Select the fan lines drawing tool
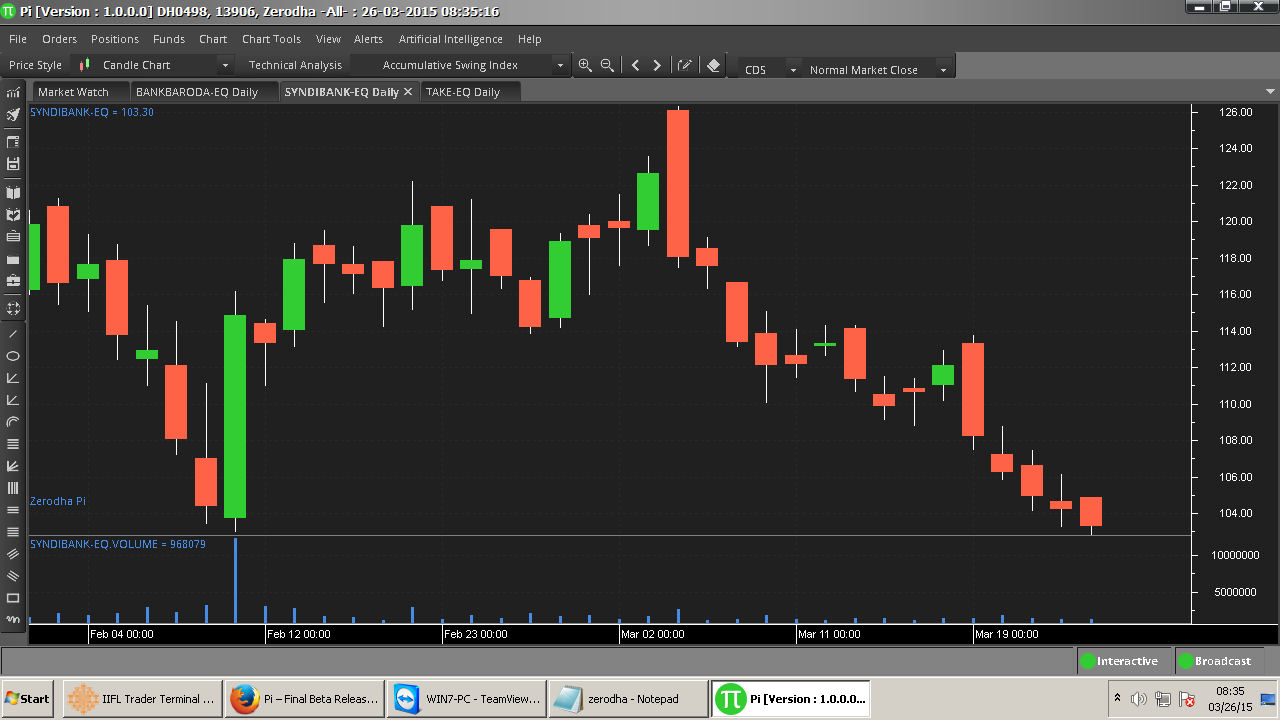This screenshot has height=720, width=1280. point(13,466)
